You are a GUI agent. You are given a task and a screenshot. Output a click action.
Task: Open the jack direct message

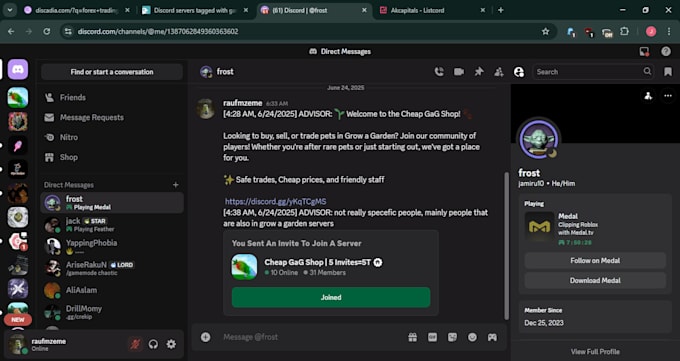tap(112, 225)
